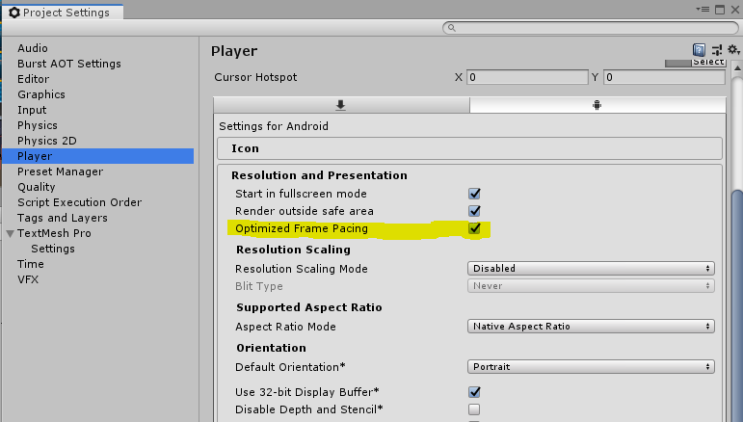Focus the Project Settings search field

[590, 28]
